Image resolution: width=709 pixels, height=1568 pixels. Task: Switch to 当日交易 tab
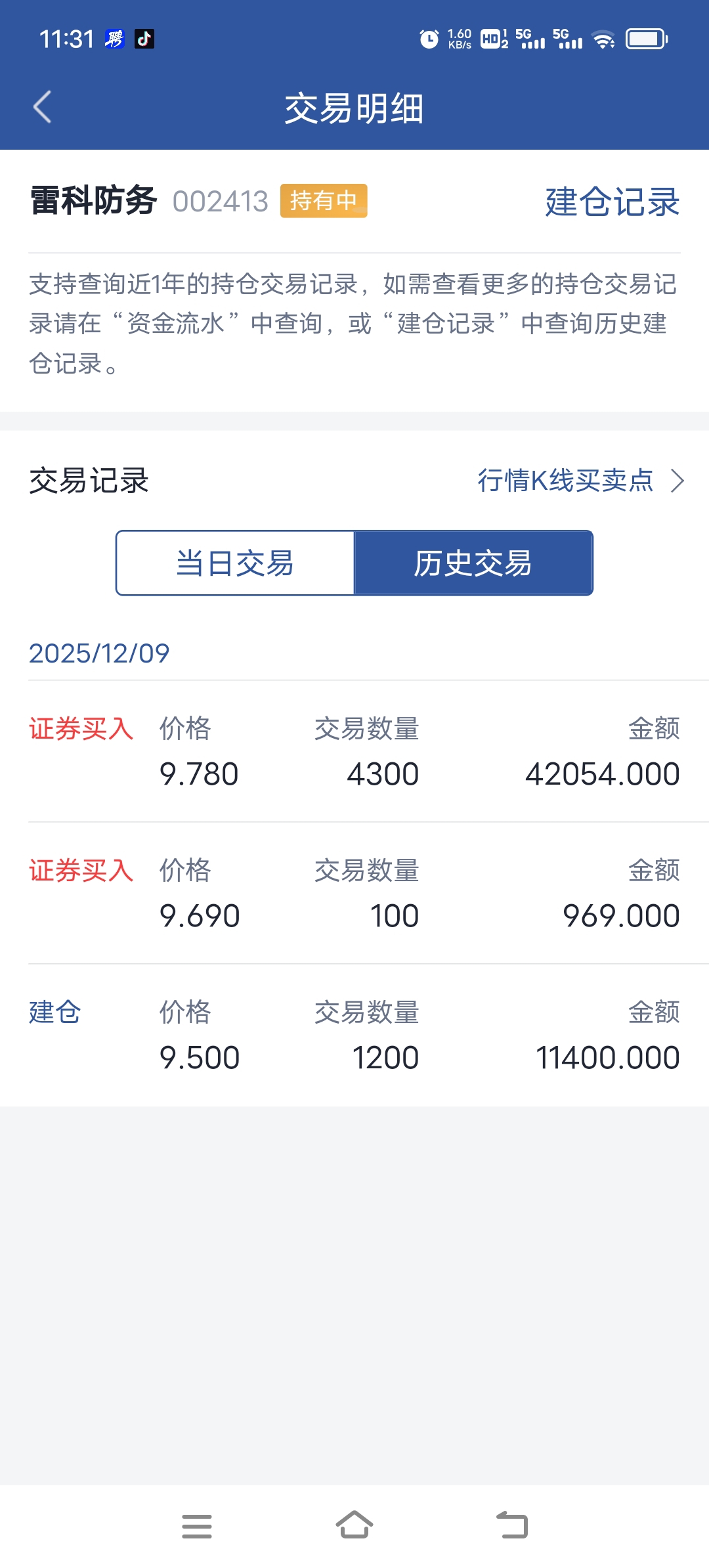(235, 563)
